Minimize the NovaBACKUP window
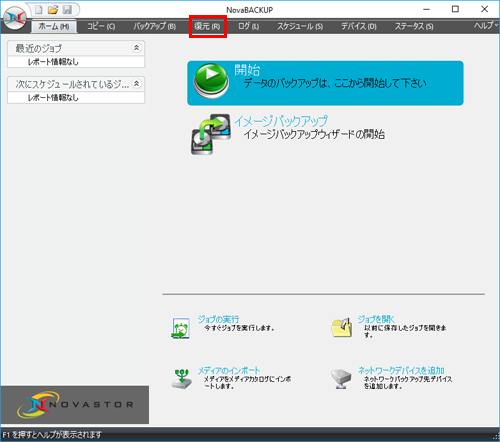Viewport: 500px width, 442px height. [x=426, y=9]
